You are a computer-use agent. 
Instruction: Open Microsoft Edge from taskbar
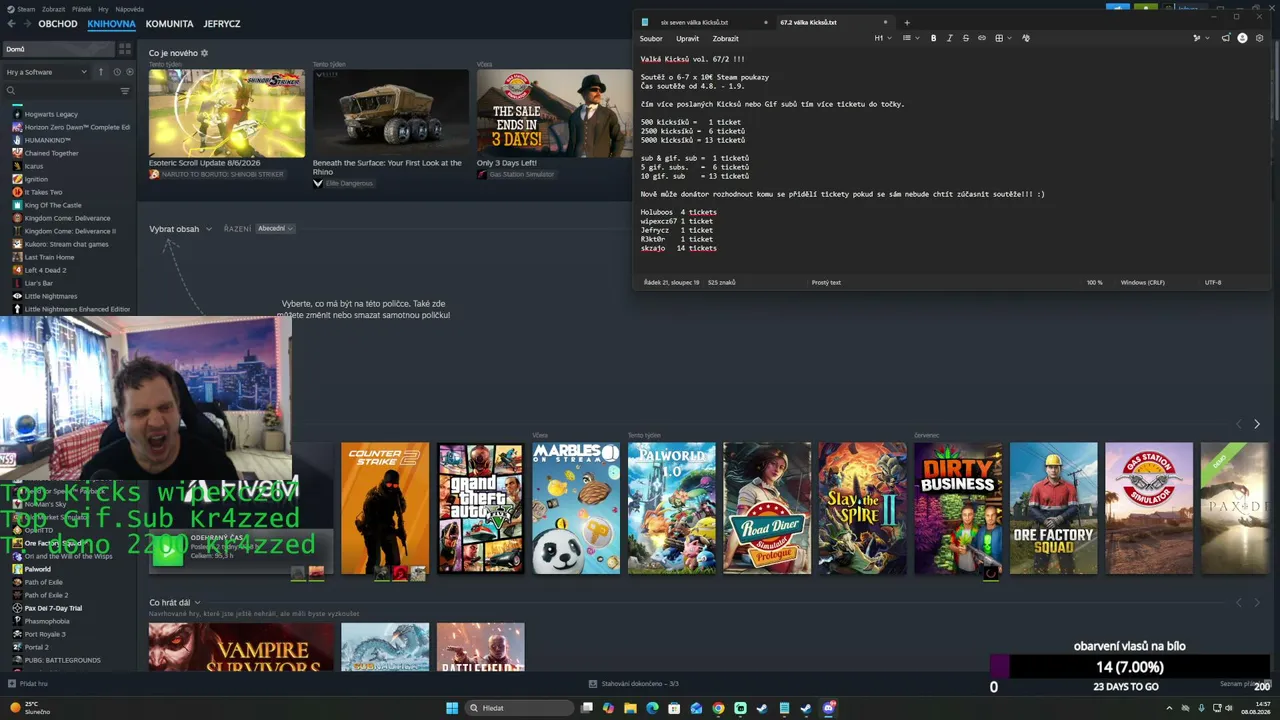pyautogui.click(x=652, y=708)
